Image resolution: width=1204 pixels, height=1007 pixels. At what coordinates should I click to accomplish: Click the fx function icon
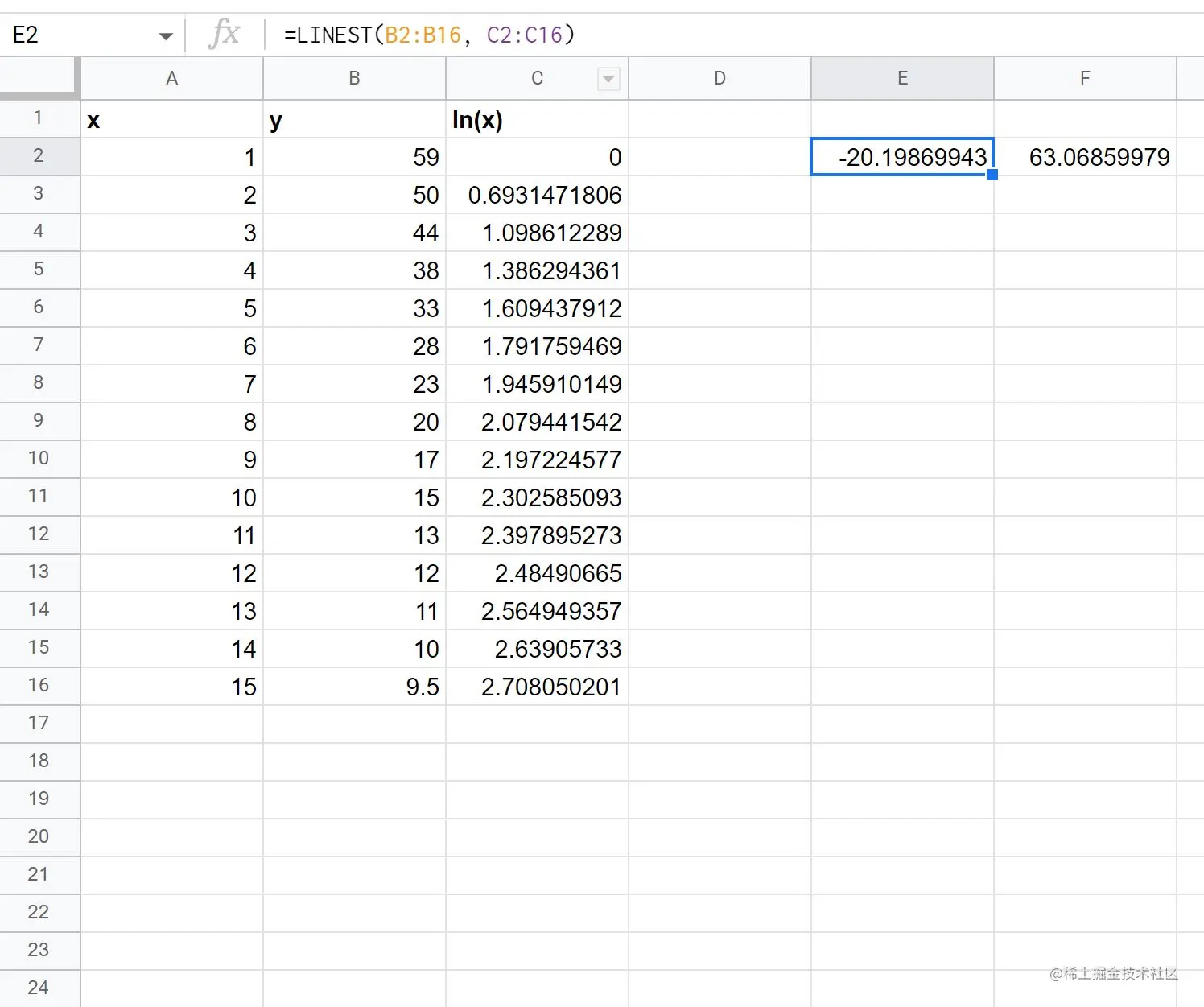pyautogui.click(x=225, y=34)
